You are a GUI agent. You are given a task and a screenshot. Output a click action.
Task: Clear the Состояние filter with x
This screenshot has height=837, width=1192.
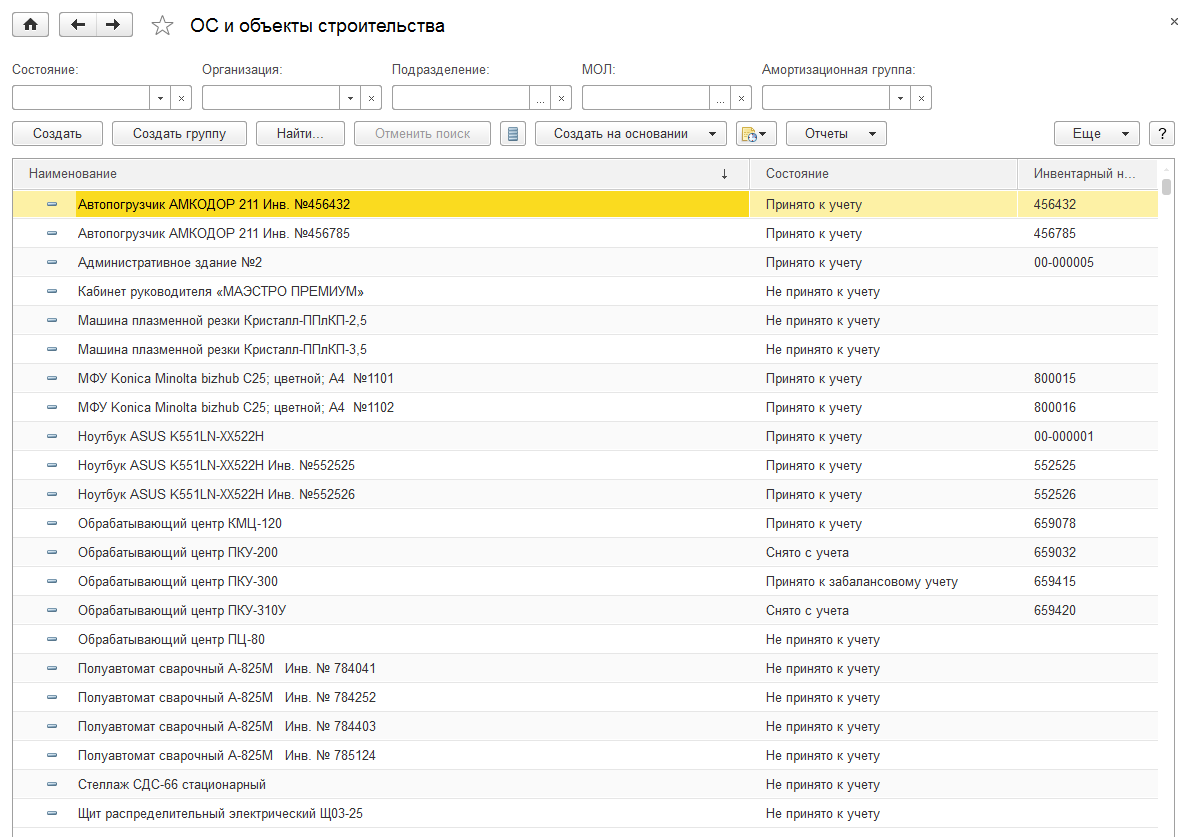pyautogui.click(x=181, y=98)
